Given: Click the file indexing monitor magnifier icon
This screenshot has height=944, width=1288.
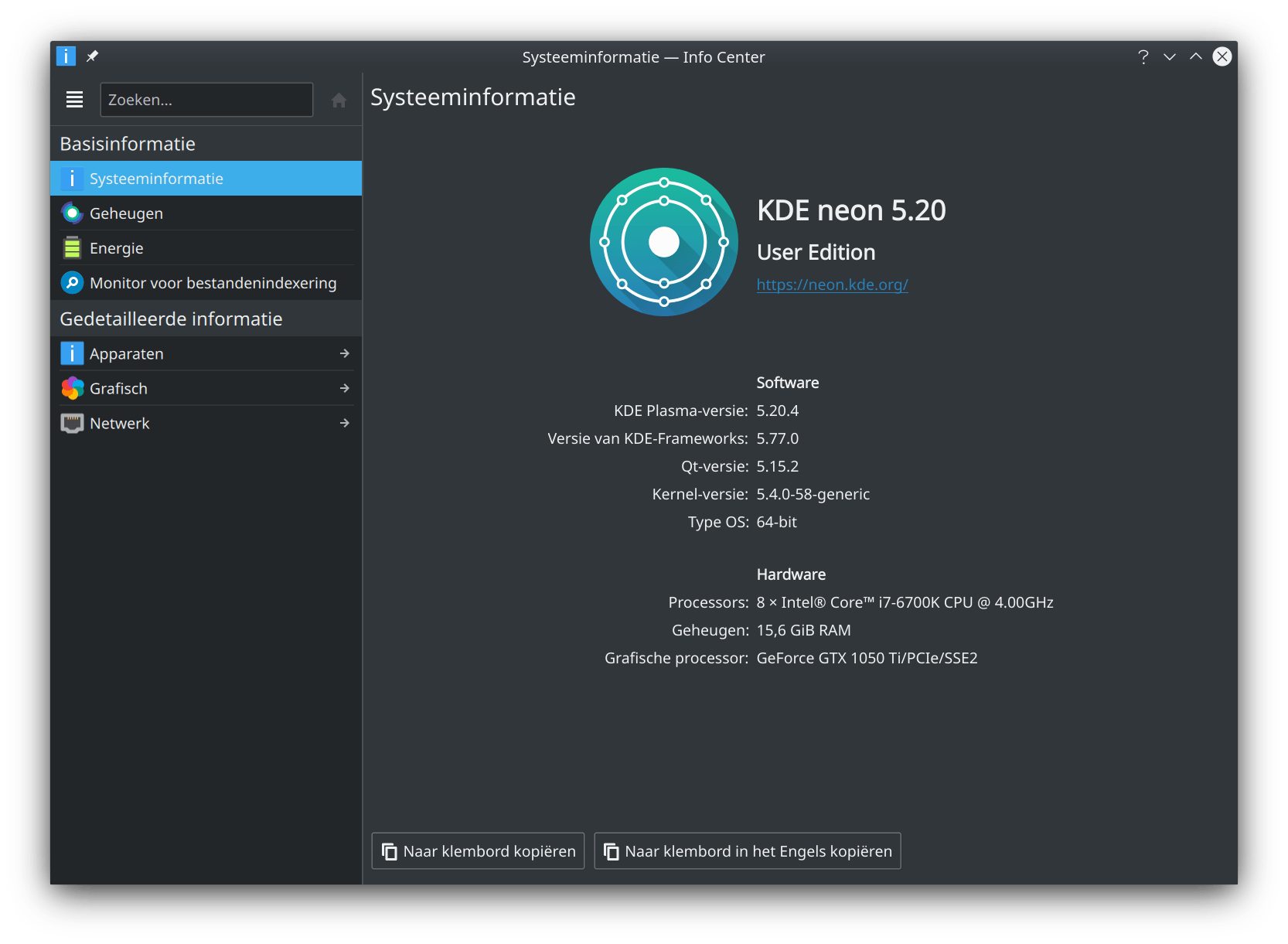Looking at the screenshot, I should click(72, 283).
